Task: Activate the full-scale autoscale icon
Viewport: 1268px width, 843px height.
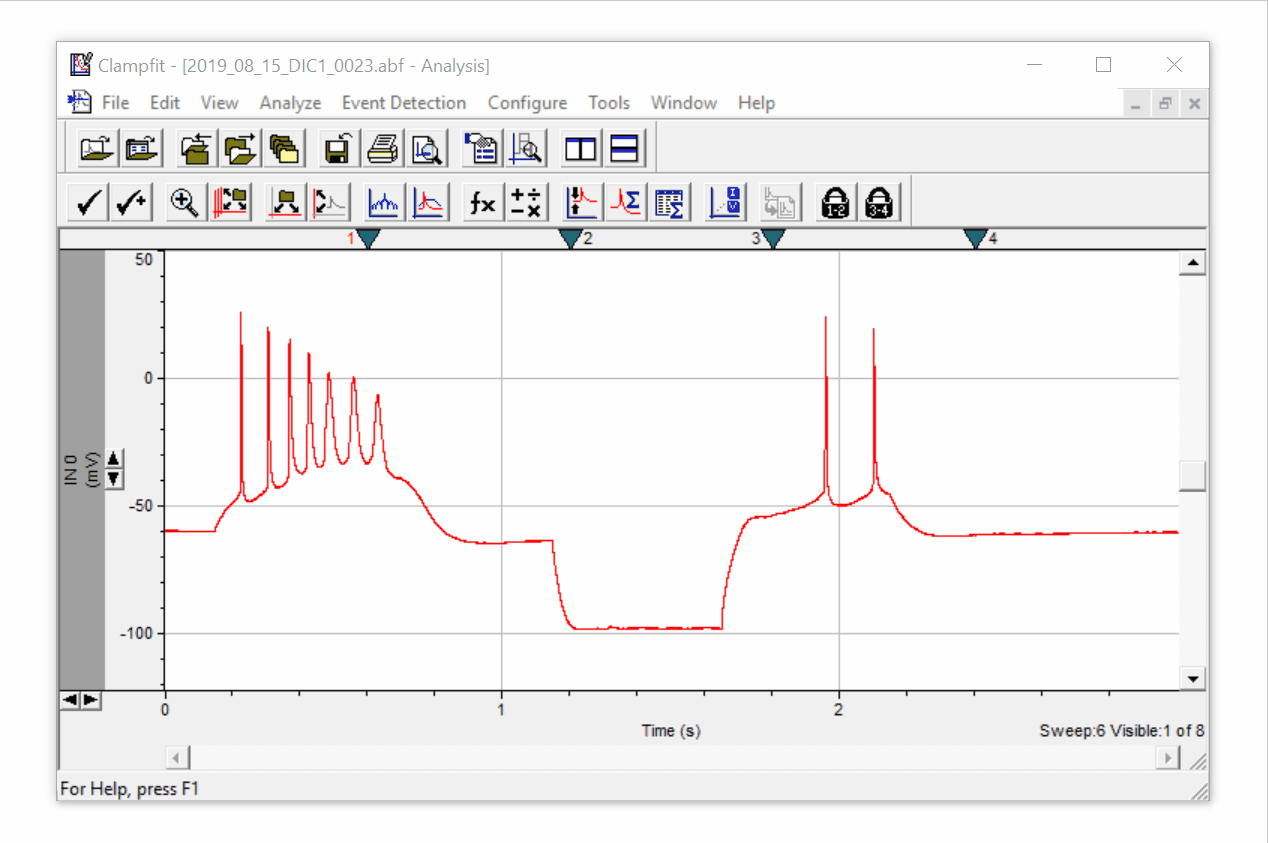Action: click(231, 201)
